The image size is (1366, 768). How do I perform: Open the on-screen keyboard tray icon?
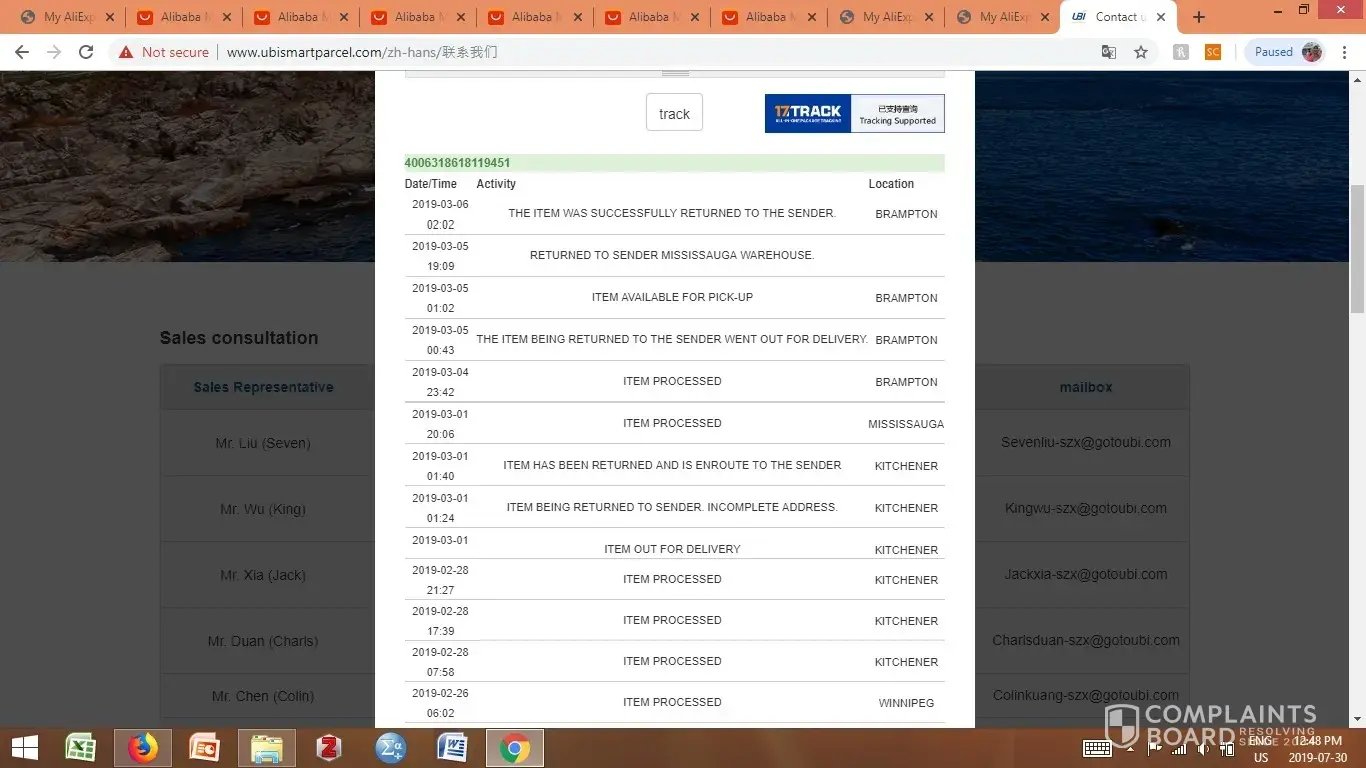pos(1097,748)
